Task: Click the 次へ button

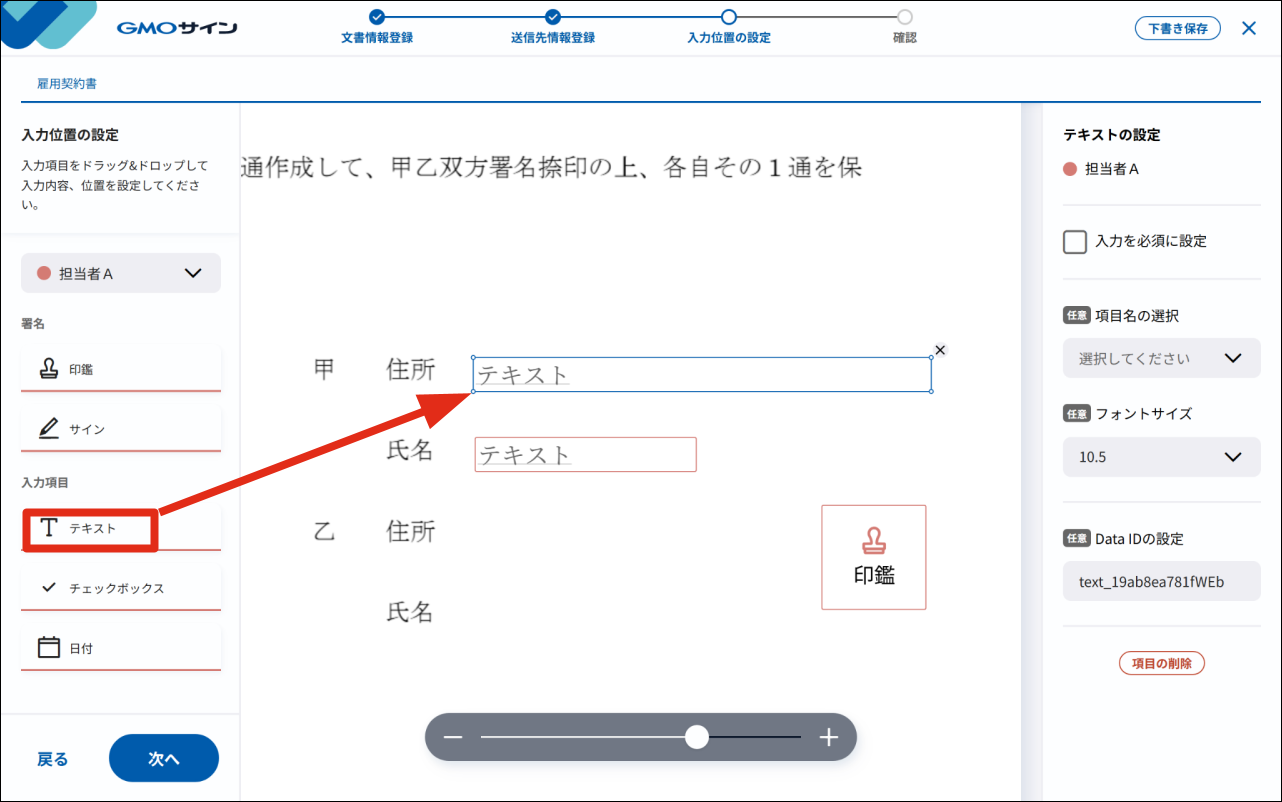Action: (x=164, y=759)
